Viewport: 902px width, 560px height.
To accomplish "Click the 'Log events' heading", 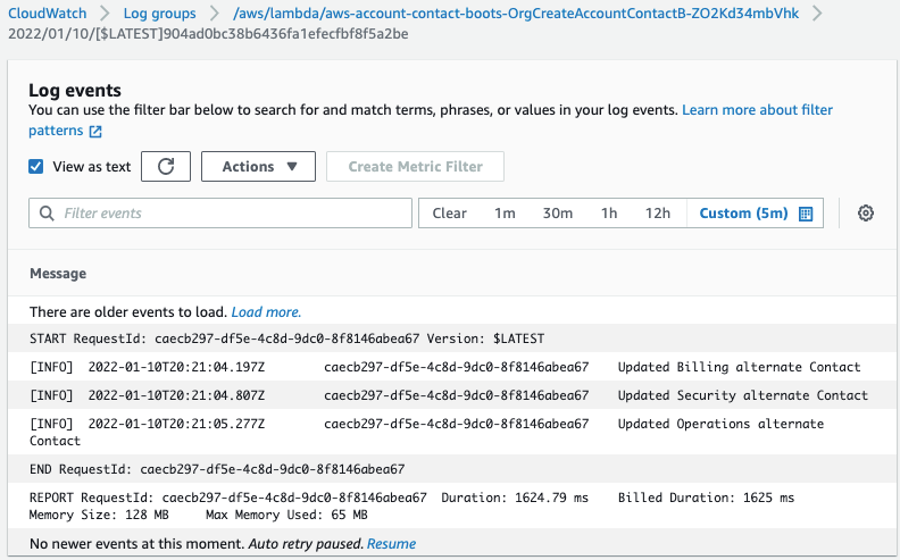I will (x=75, y=90).
